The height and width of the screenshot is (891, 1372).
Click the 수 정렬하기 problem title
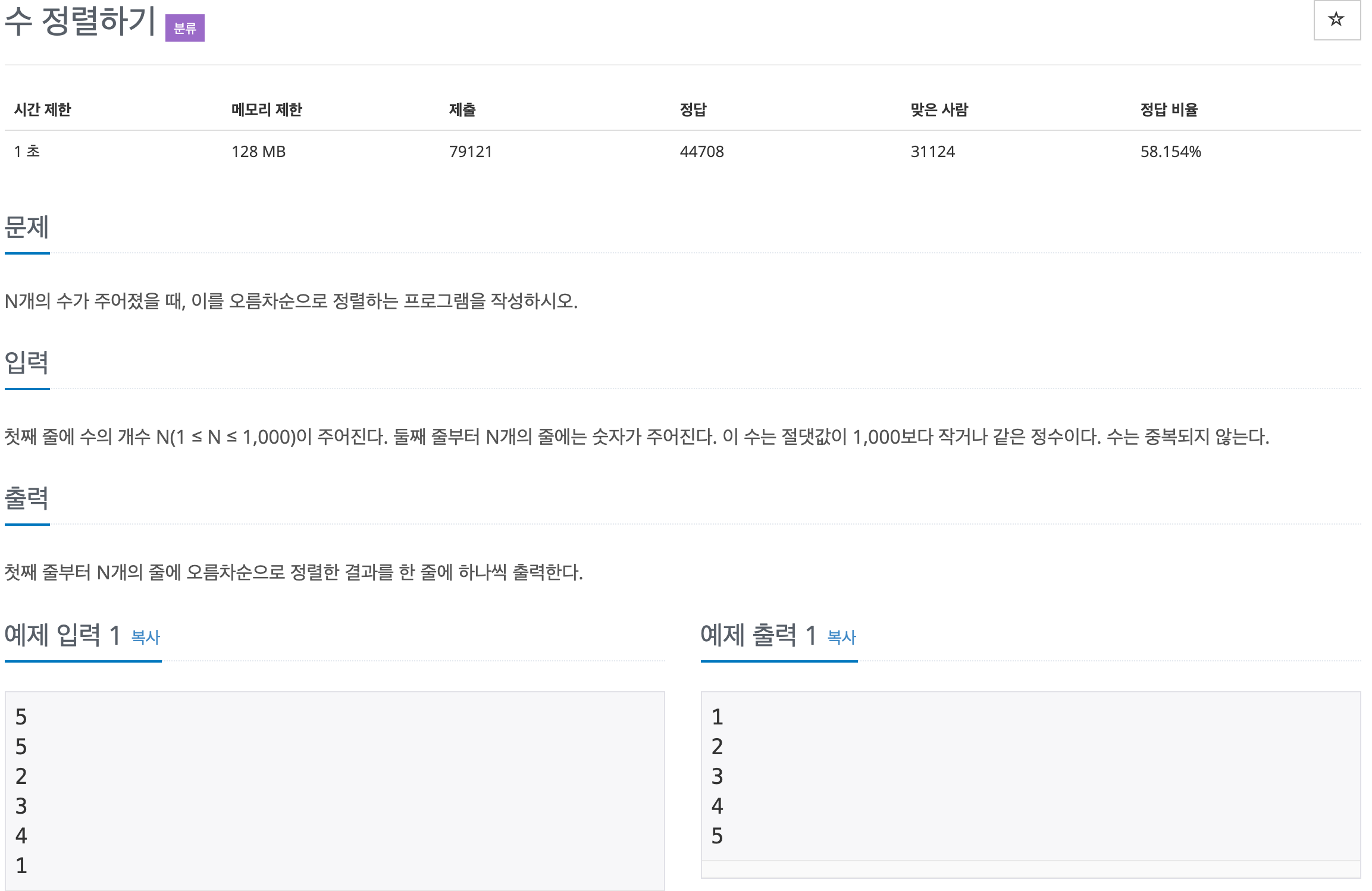pyautogui.click(x=80, y=21)
